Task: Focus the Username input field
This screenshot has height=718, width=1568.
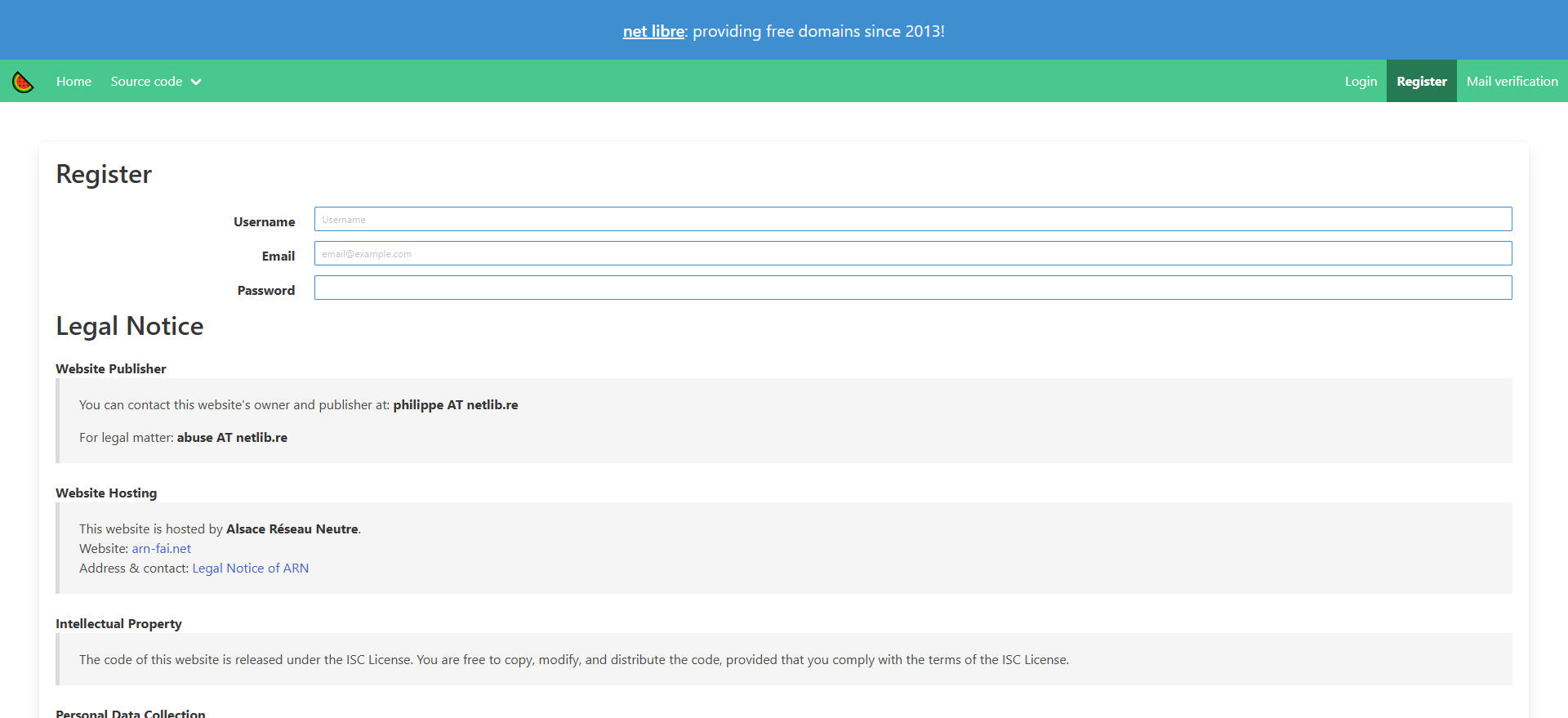Action: 912,219
